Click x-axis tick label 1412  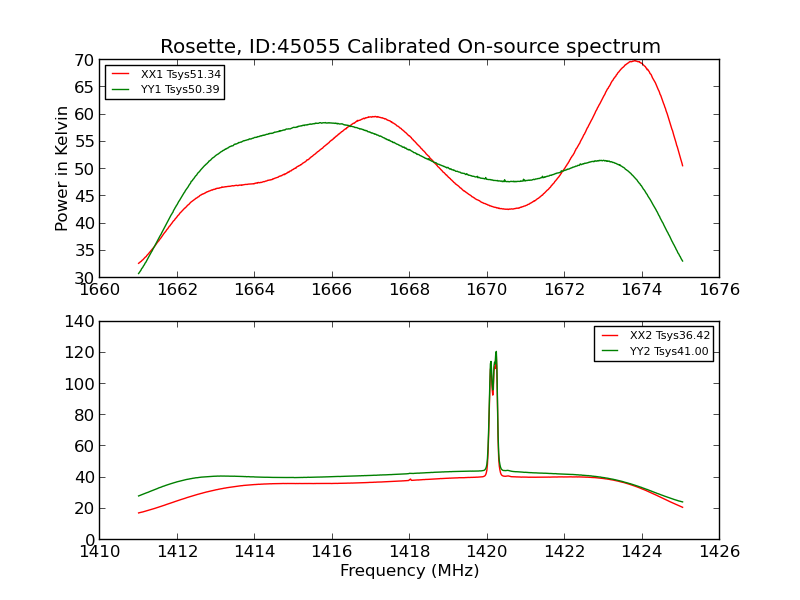(x=177, y=552)
